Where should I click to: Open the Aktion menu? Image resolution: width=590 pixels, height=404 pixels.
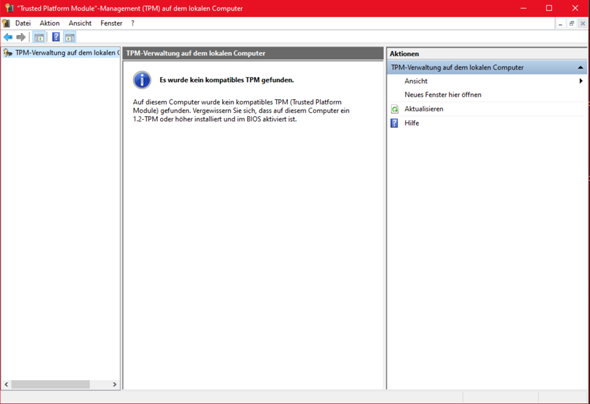pos(50,23)
